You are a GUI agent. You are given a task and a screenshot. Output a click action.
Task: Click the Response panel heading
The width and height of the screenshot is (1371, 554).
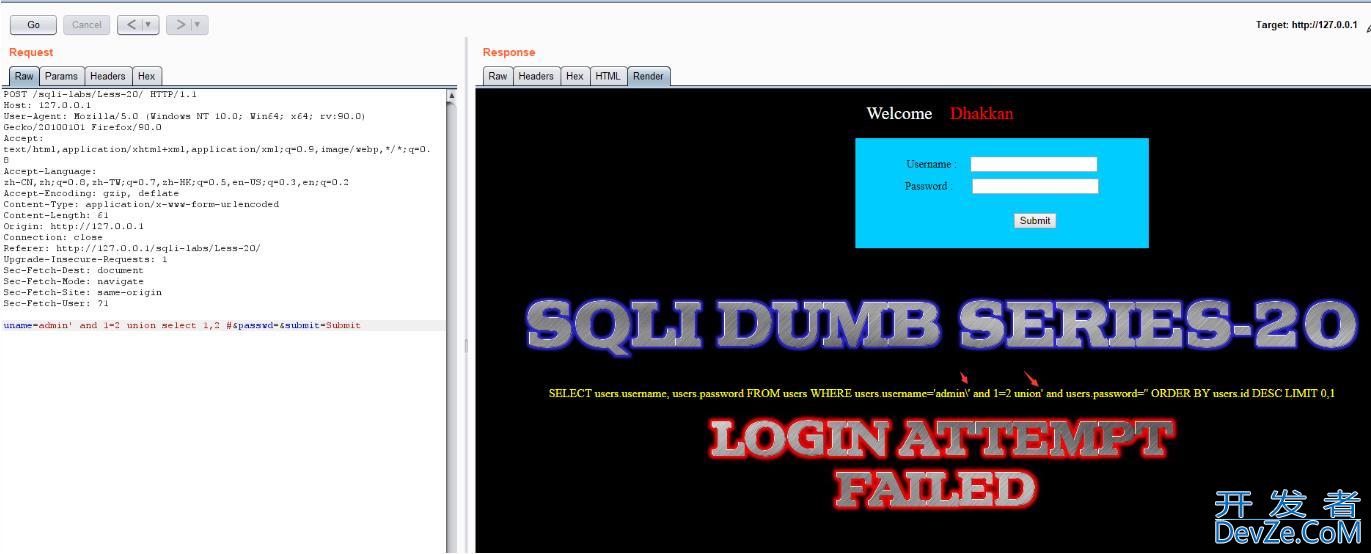click(509, 52)
